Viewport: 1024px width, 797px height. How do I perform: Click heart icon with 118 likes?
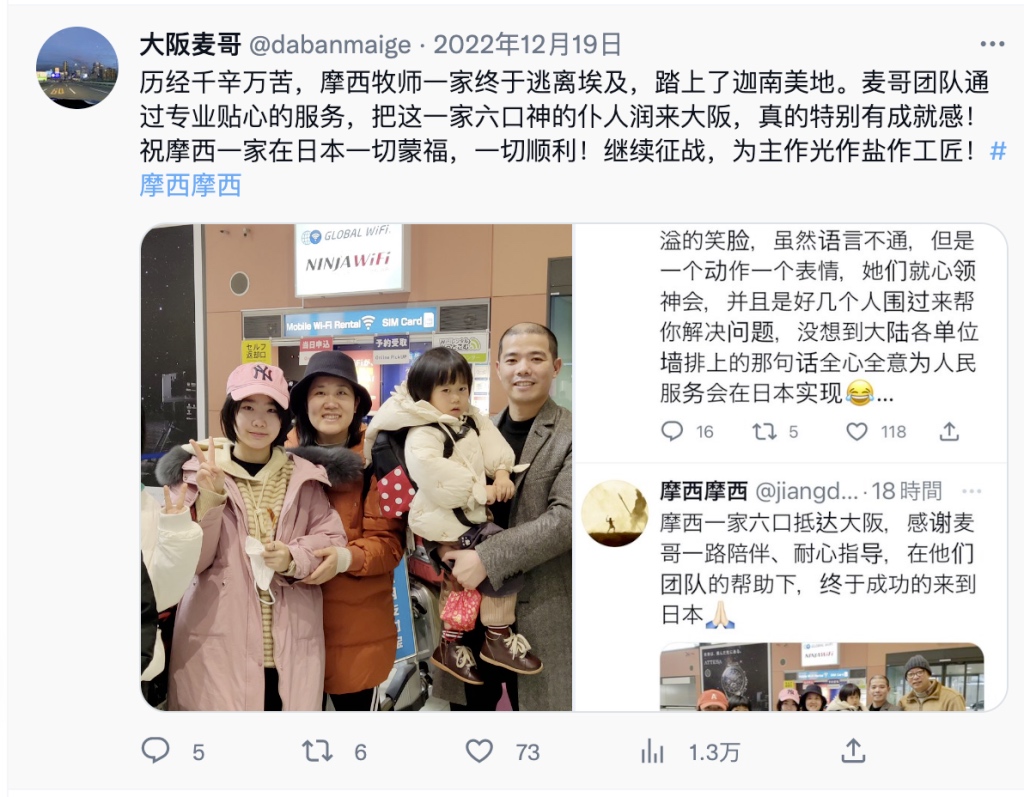(856, 431)
